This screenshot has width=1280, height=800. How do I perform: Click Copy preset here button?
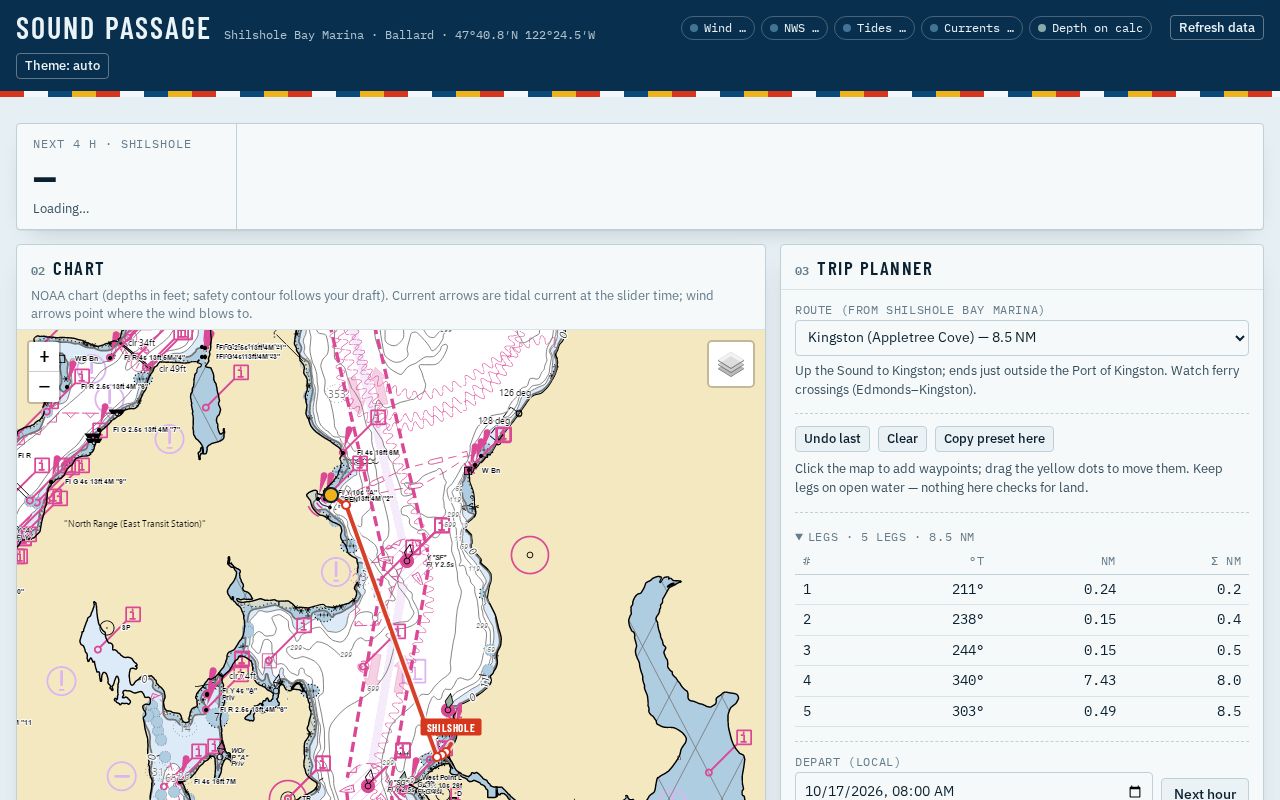[994, 439]
